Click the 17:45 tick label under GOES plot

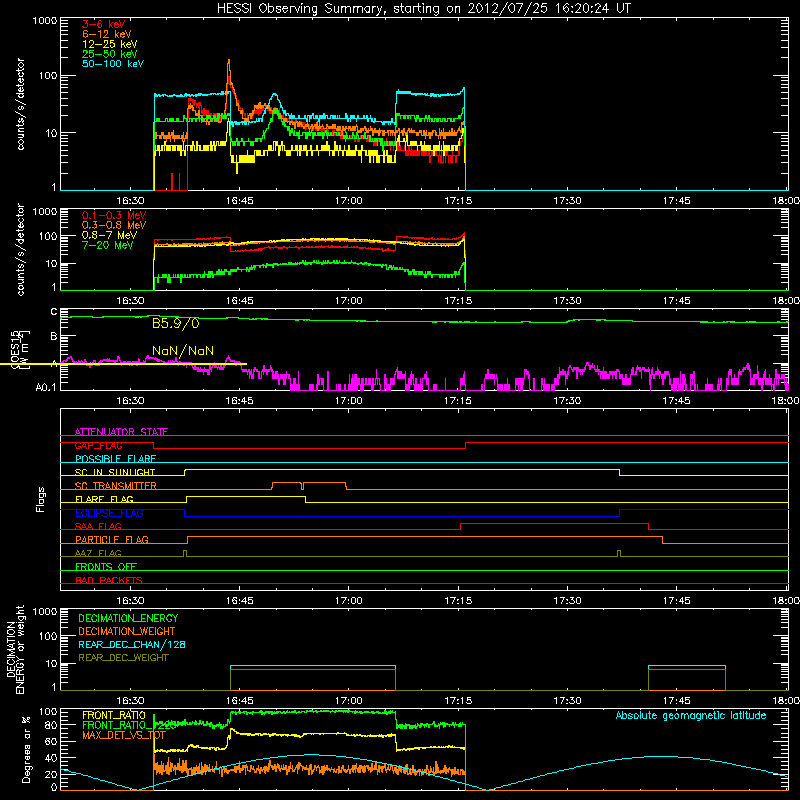[x=677, y=401]
